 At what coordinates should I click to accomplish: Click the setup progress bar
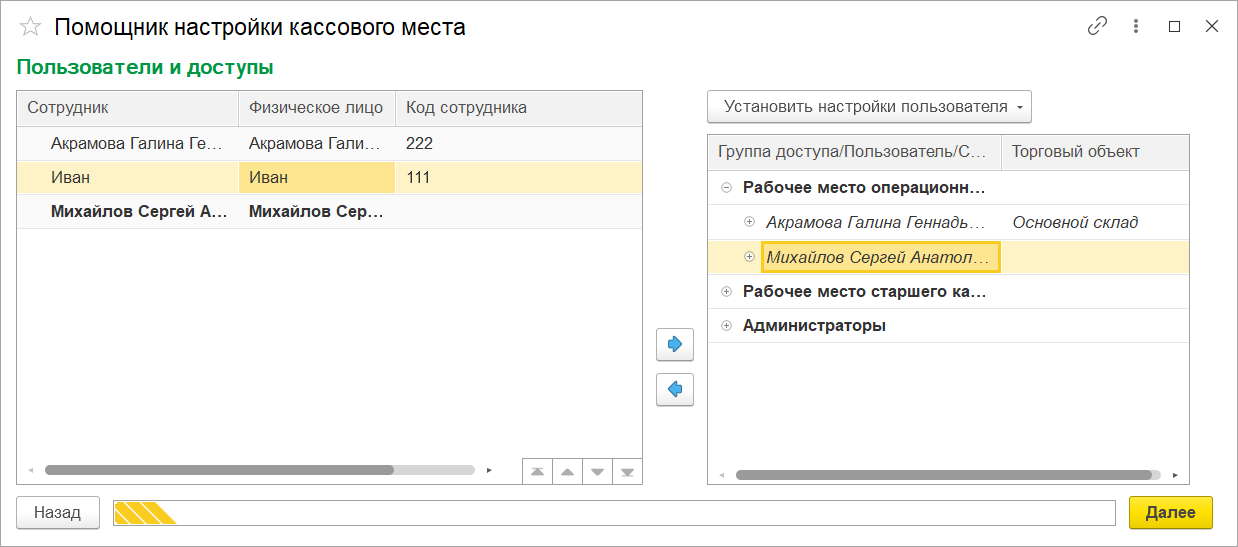click(x=613, y=513)
